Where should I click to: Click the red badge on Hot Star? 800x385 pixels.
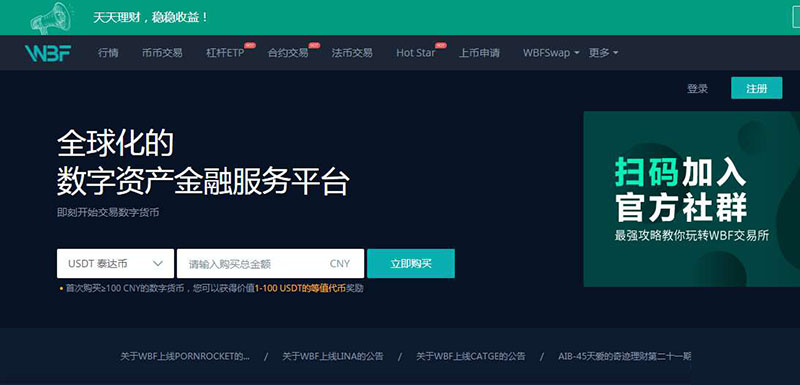click(x=441, y=45)
